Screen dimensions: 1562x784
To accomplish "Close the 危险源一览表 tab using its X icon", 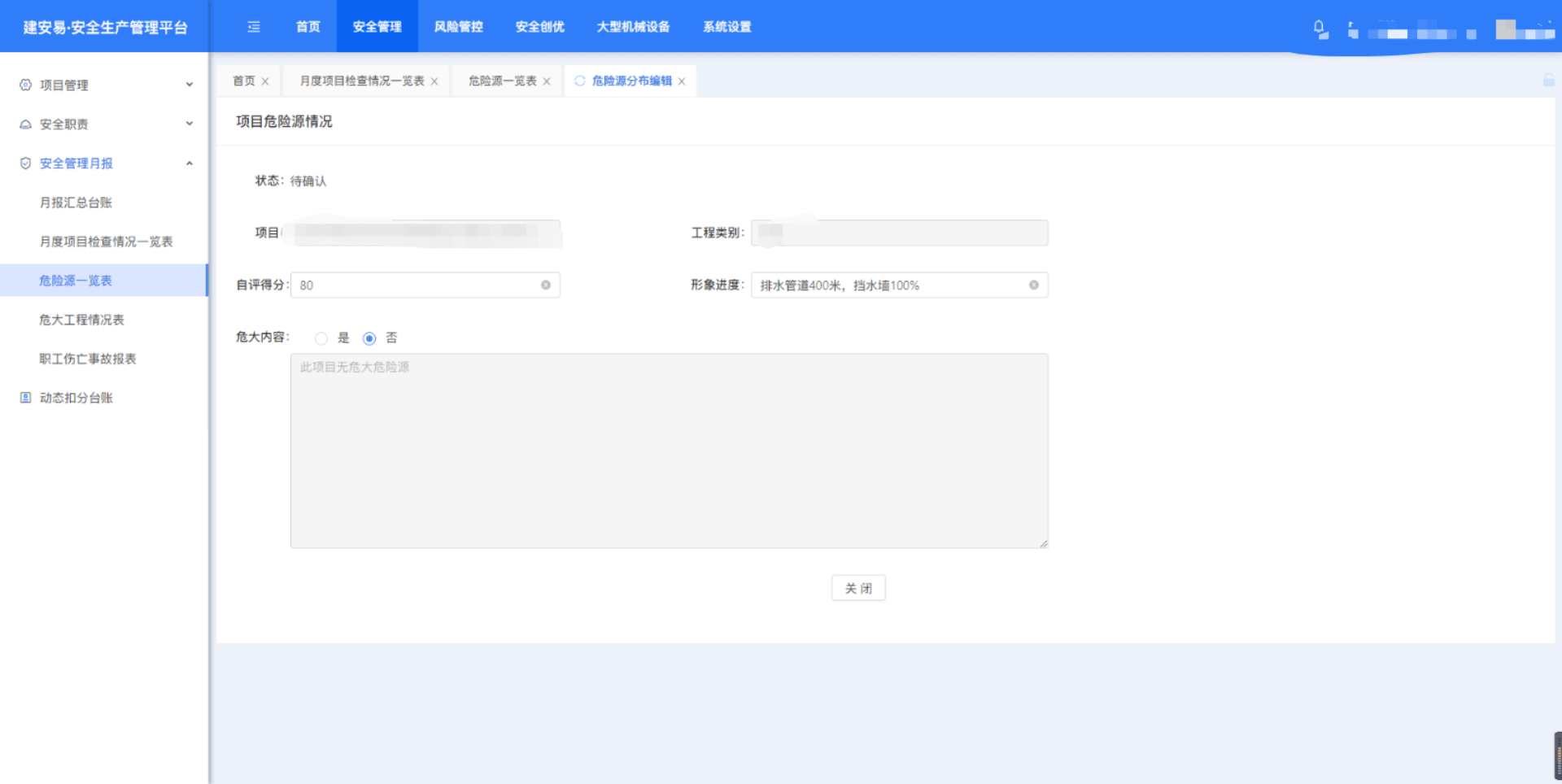I will (x=547, y=81).
